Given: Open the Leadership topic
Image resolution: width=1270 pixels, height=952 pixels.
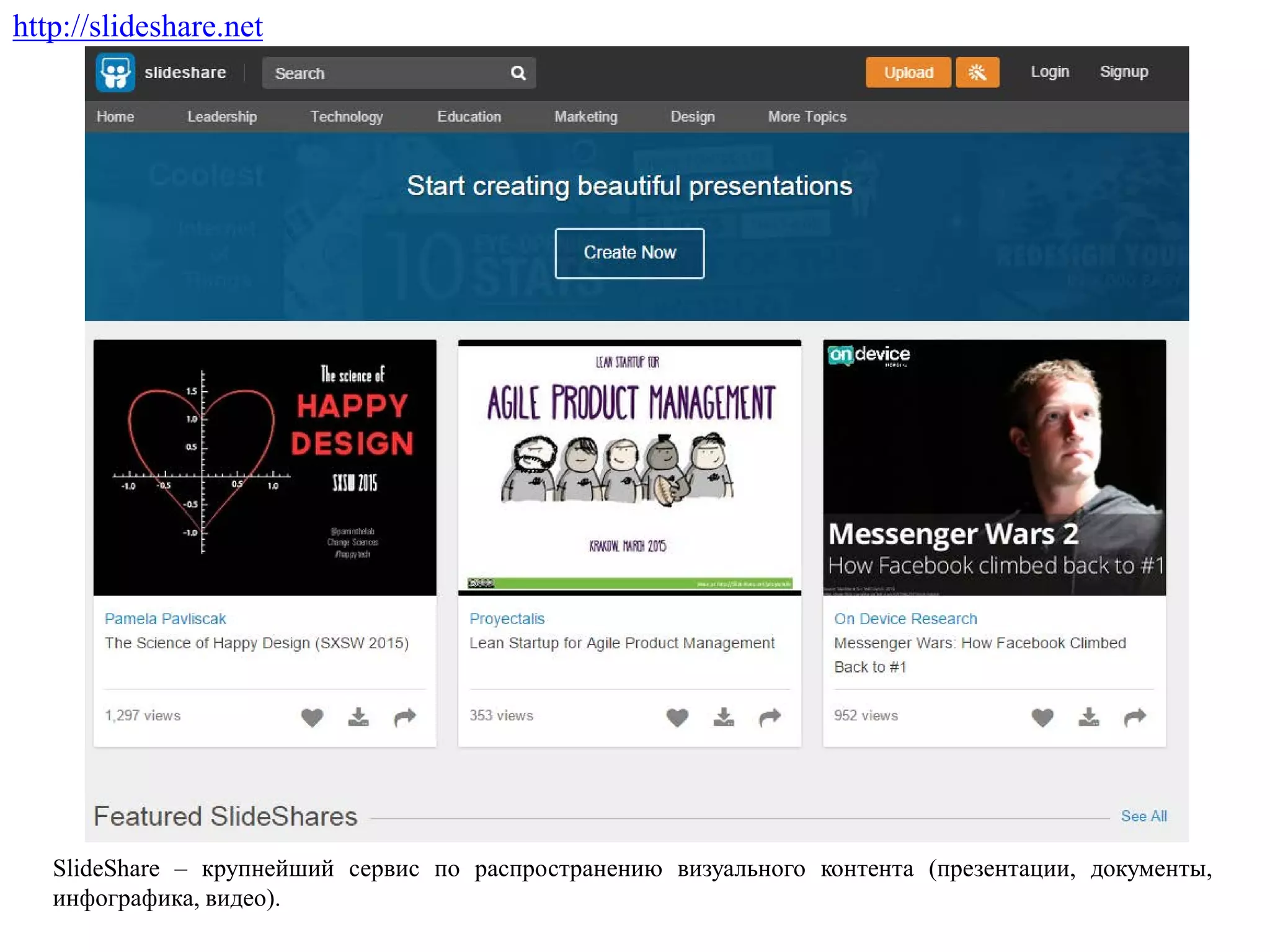Looking at the screenshot, I should [222, 117].
